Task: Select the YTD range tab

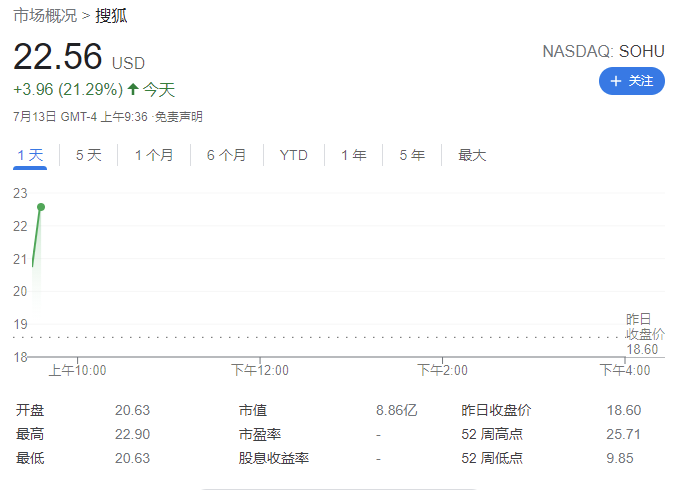Action: point(293,155)
